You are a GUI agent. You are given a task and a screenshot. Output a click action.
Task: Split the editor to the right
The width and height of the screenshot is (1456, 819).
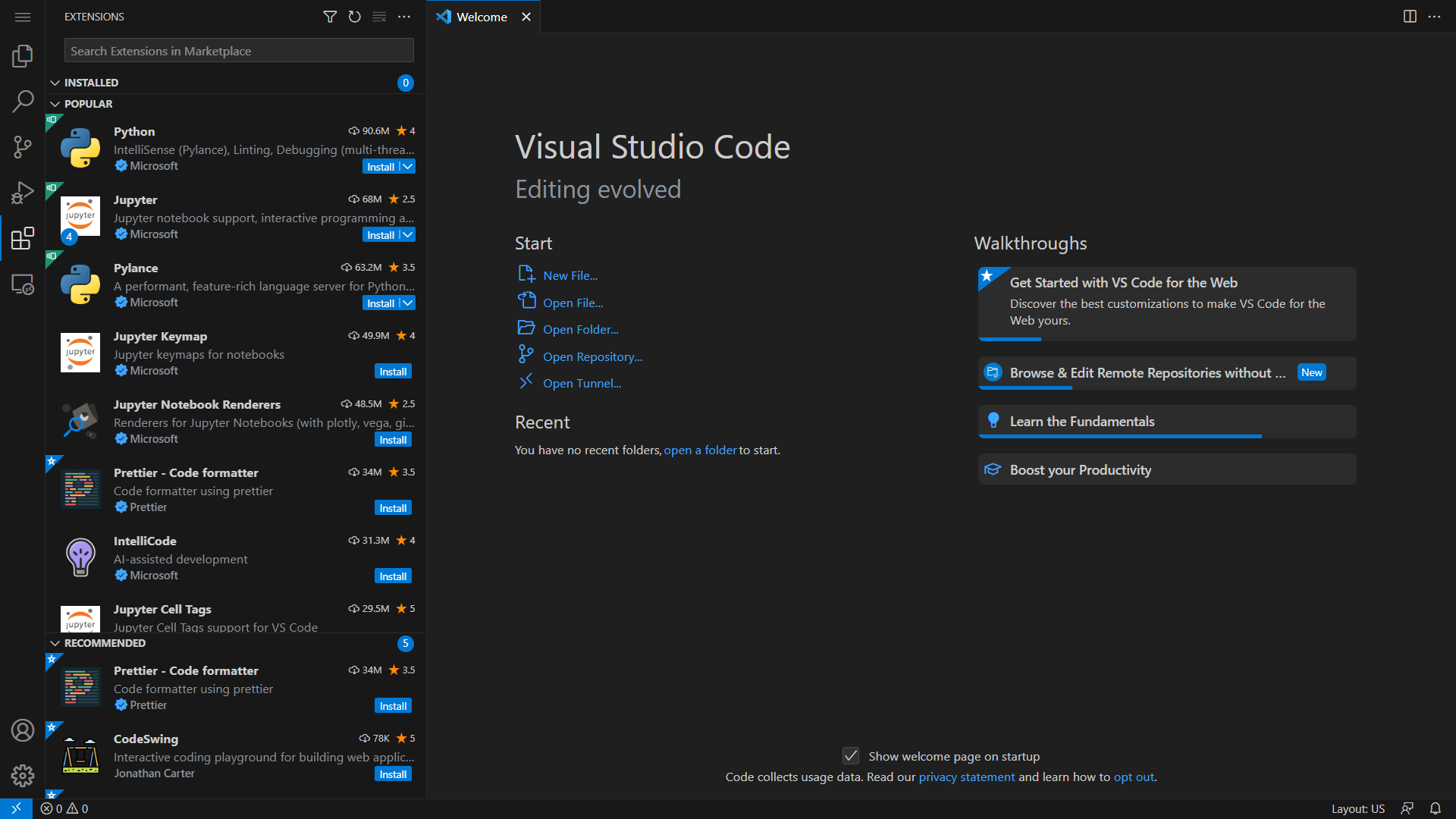[1409, 16]
